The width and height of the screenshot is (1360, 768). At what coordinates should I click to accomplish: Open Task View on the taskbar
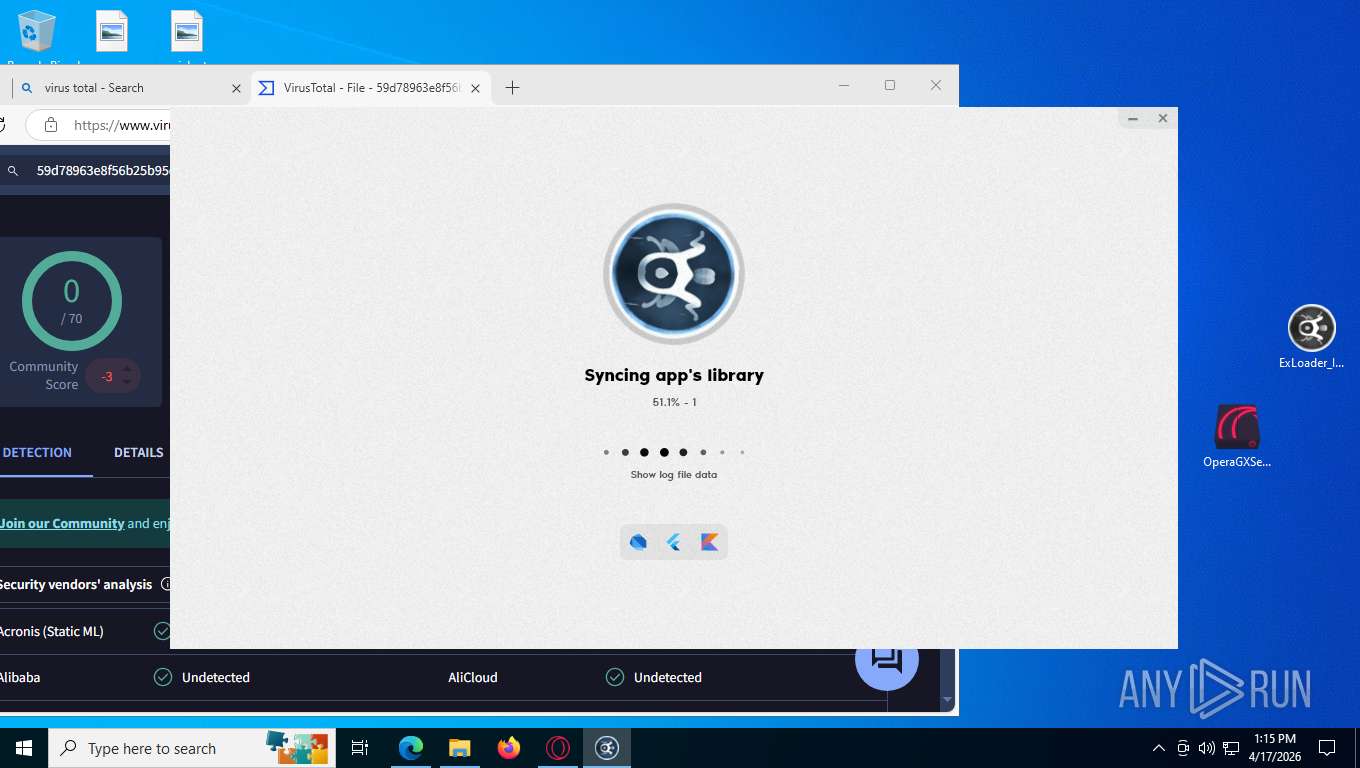(x=360, y=748)
